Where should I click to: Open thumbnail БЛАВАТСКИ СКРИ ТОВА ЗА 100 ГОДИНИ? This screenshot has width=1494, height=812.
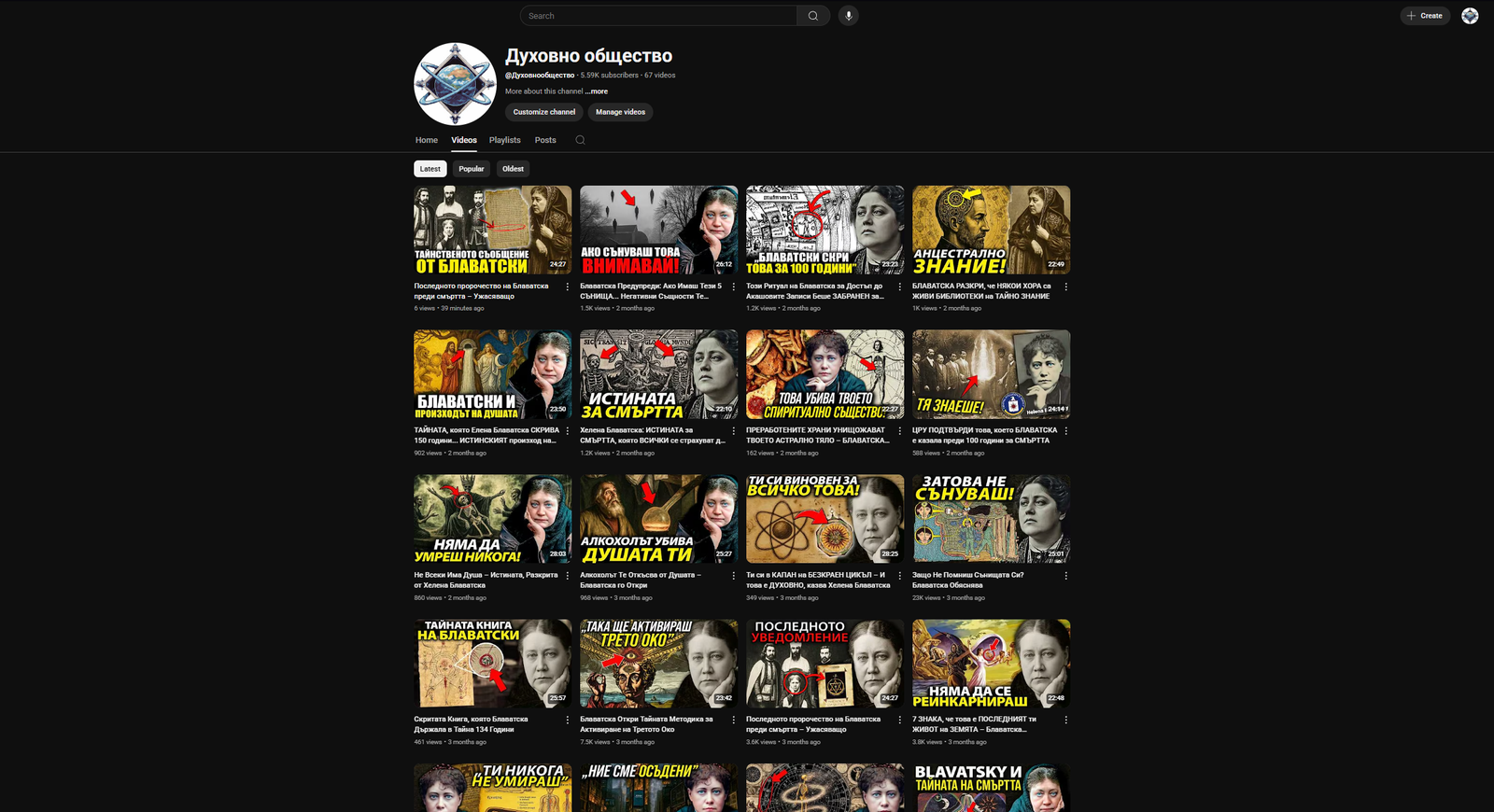pyautogui.click(x=825, y=230)
